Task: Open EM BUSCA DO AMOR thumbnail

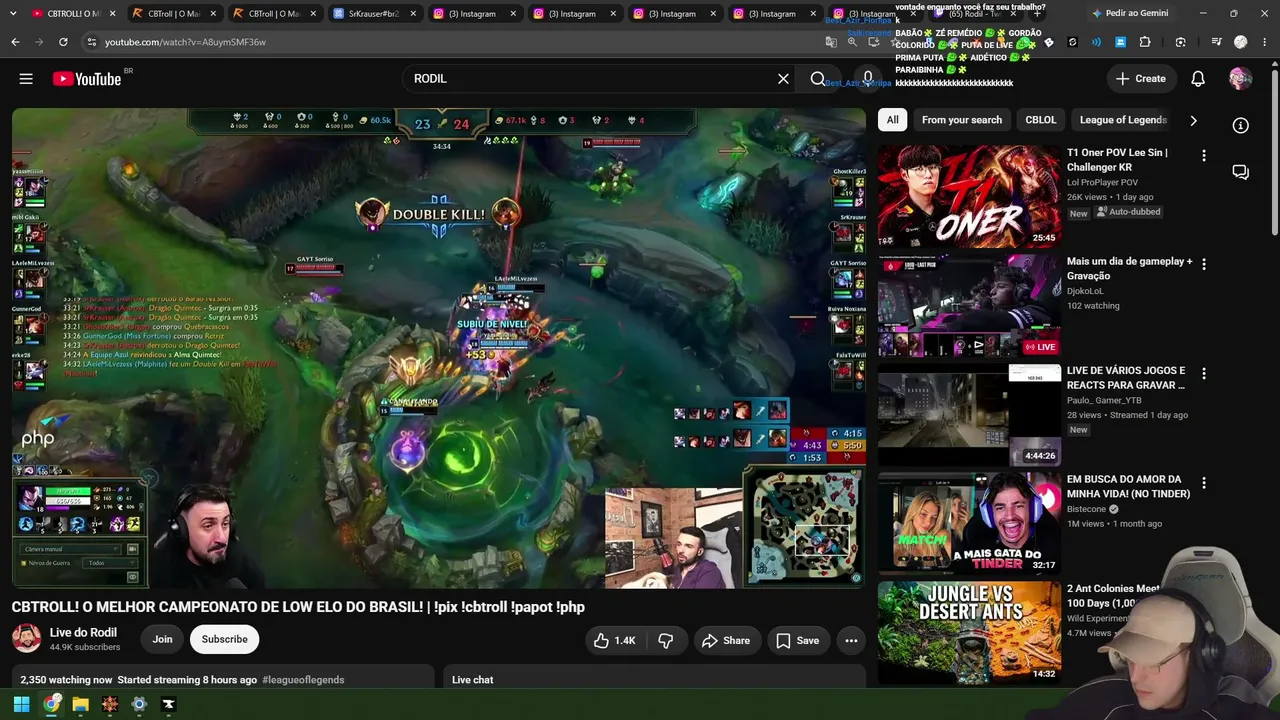Action: pyautogui.click(x=969, y=523)
